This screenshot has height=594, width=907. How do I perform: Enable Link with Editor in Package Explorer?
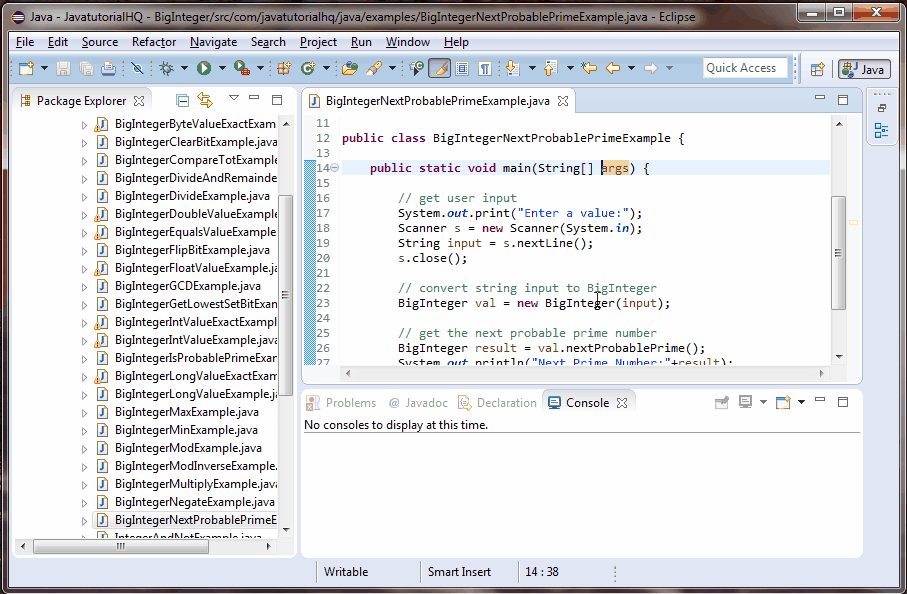(x=205, y=100)
